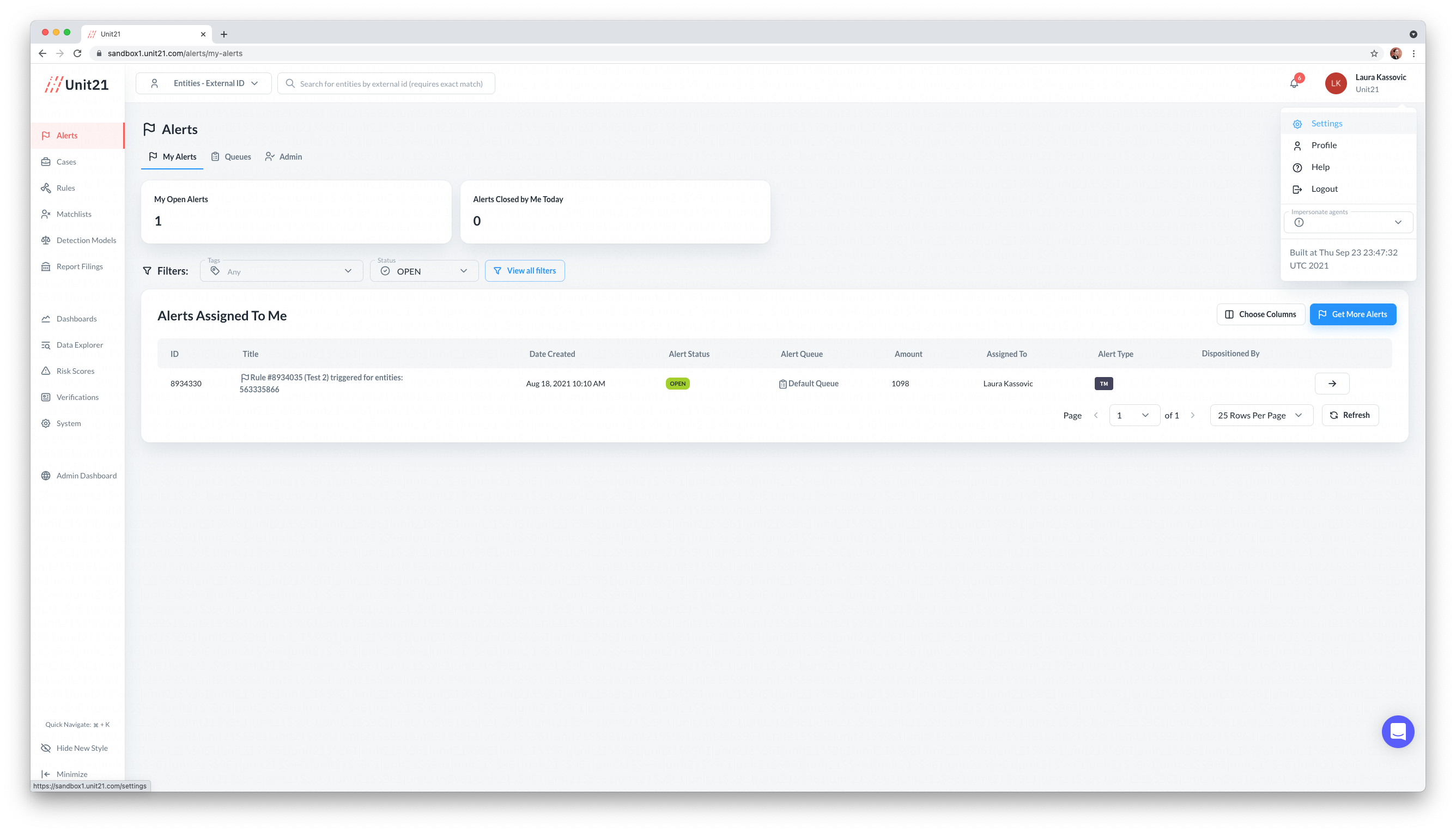The height and width of the screenshot is (832, 1456).
Task: Open the Intercom chat bubble
Action: tap(1397, 731)
